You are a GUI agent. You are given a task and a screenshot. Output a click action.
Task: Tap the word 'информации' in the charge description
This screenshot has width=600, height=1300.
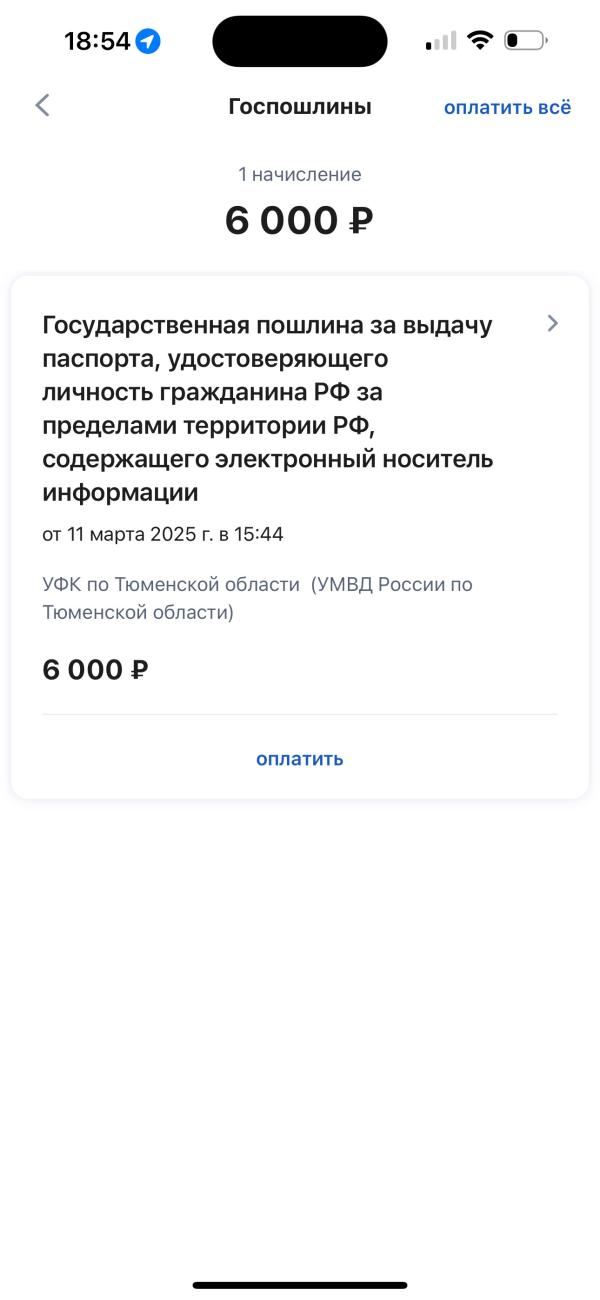120,493
